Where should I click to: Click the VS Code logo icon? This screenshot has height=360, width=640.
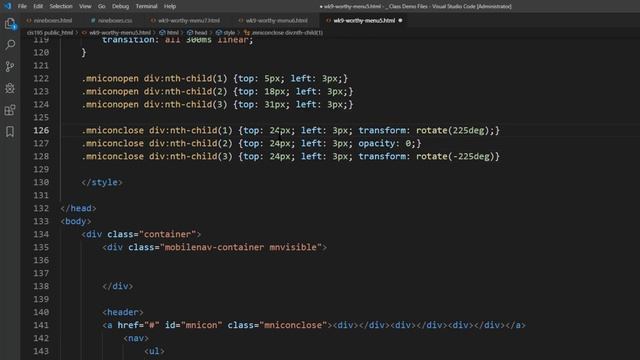pos(7,6)
